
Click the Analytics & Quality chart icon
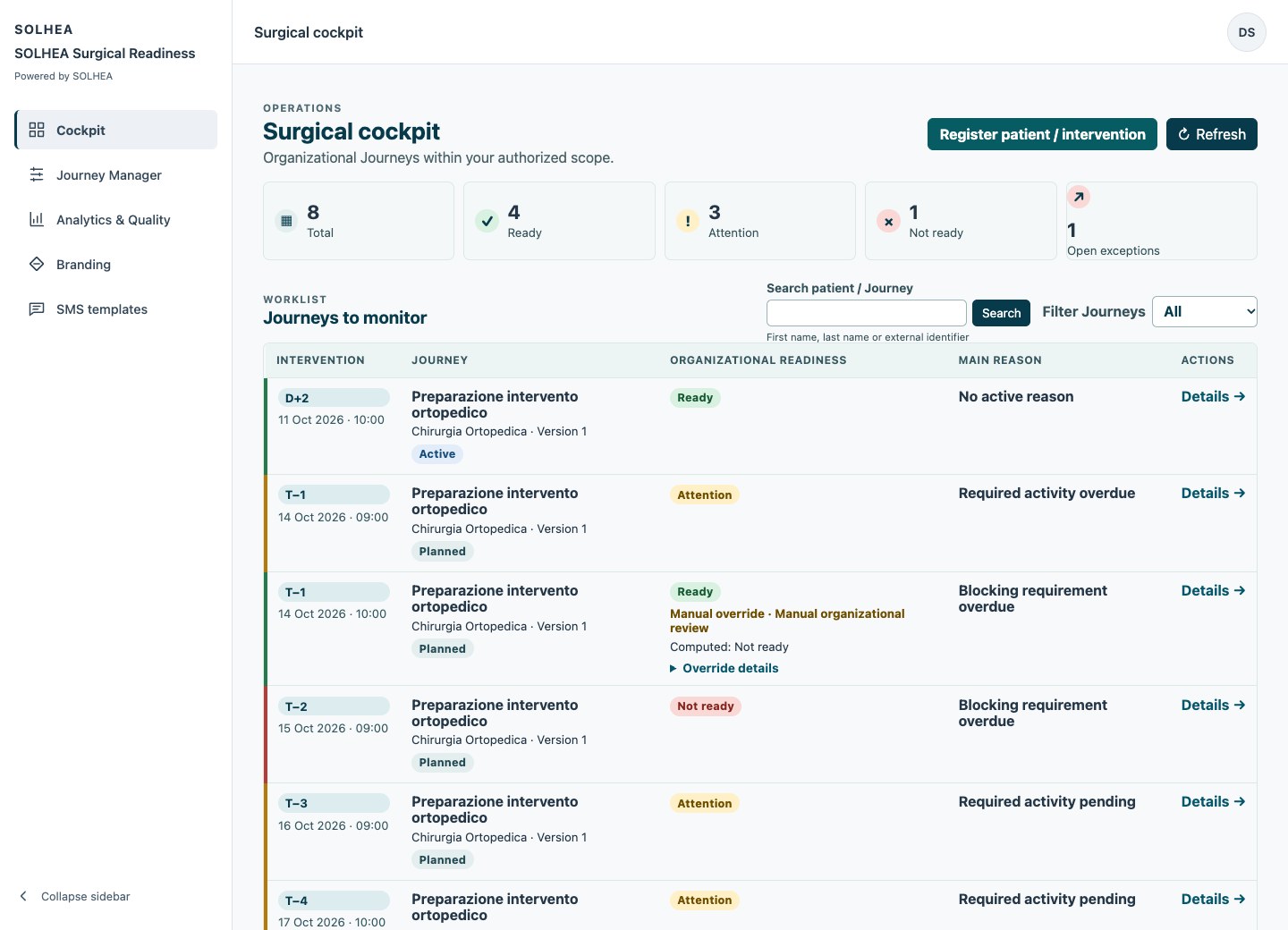tap(37, 219)
